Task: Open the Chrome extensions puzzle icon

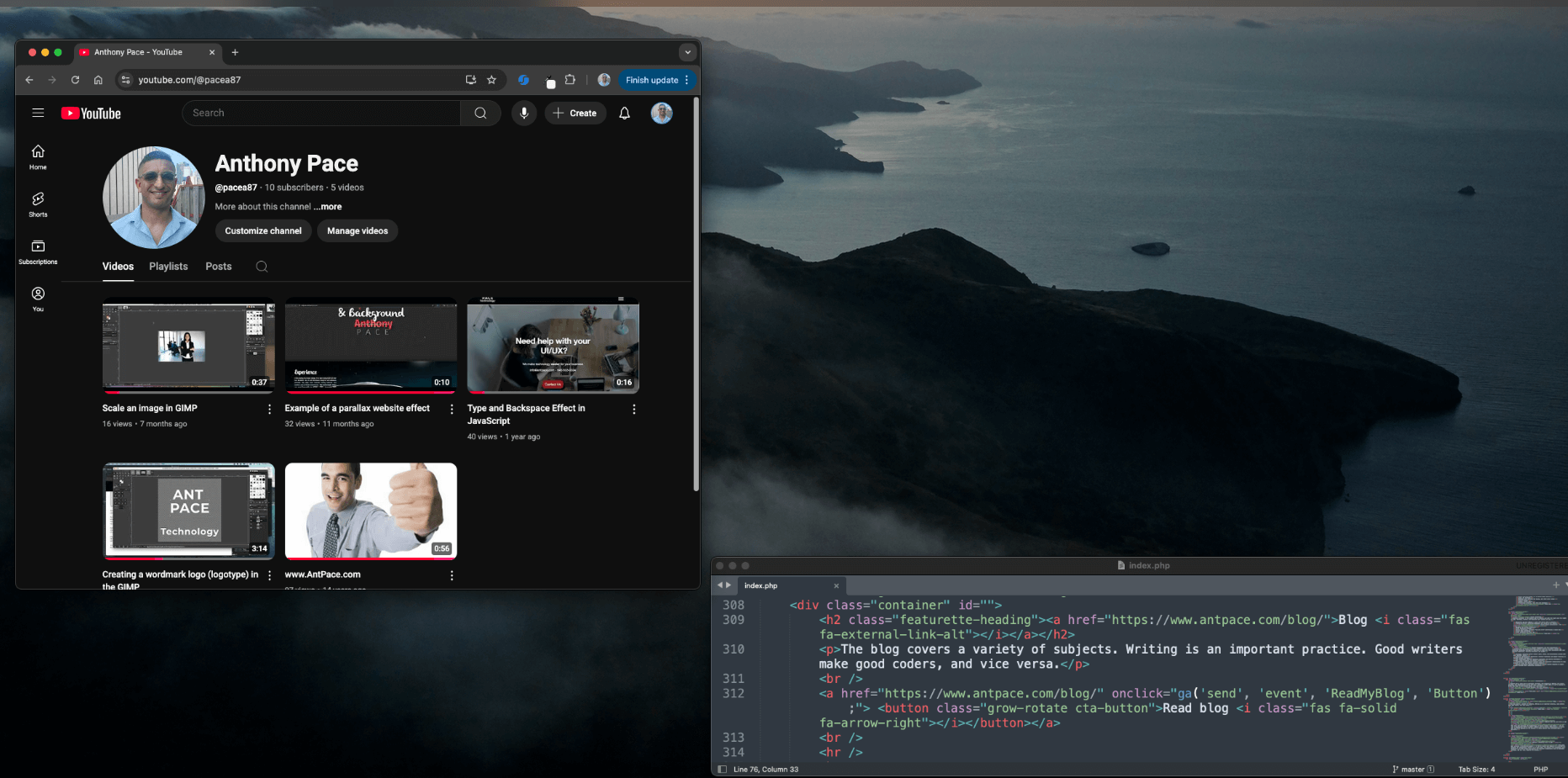Action: (570, 80)
